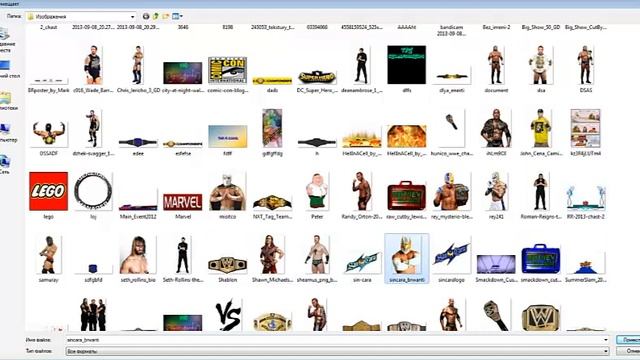640x360 pixels.
Task: Click the file name 'Main_Event2012'
Action: 138,217
